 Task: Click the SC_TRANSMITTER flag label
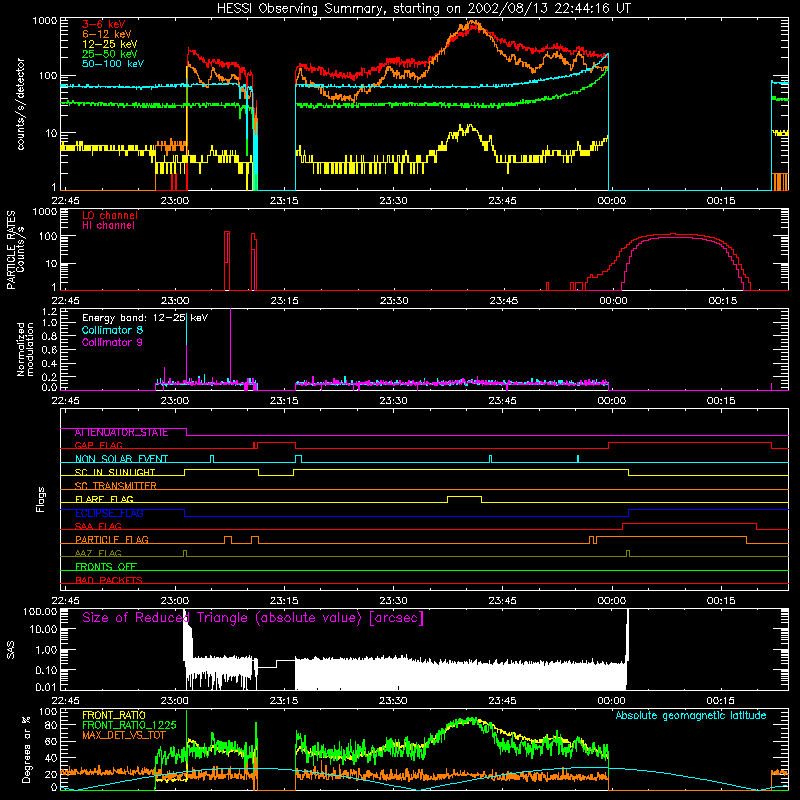tap(116, 486)
